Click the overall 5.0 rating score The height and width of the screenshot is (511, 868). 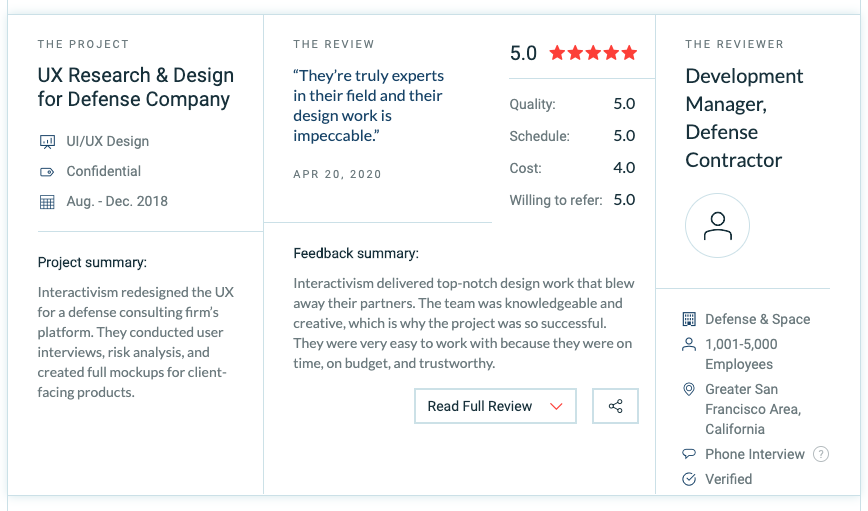[523, 53]
